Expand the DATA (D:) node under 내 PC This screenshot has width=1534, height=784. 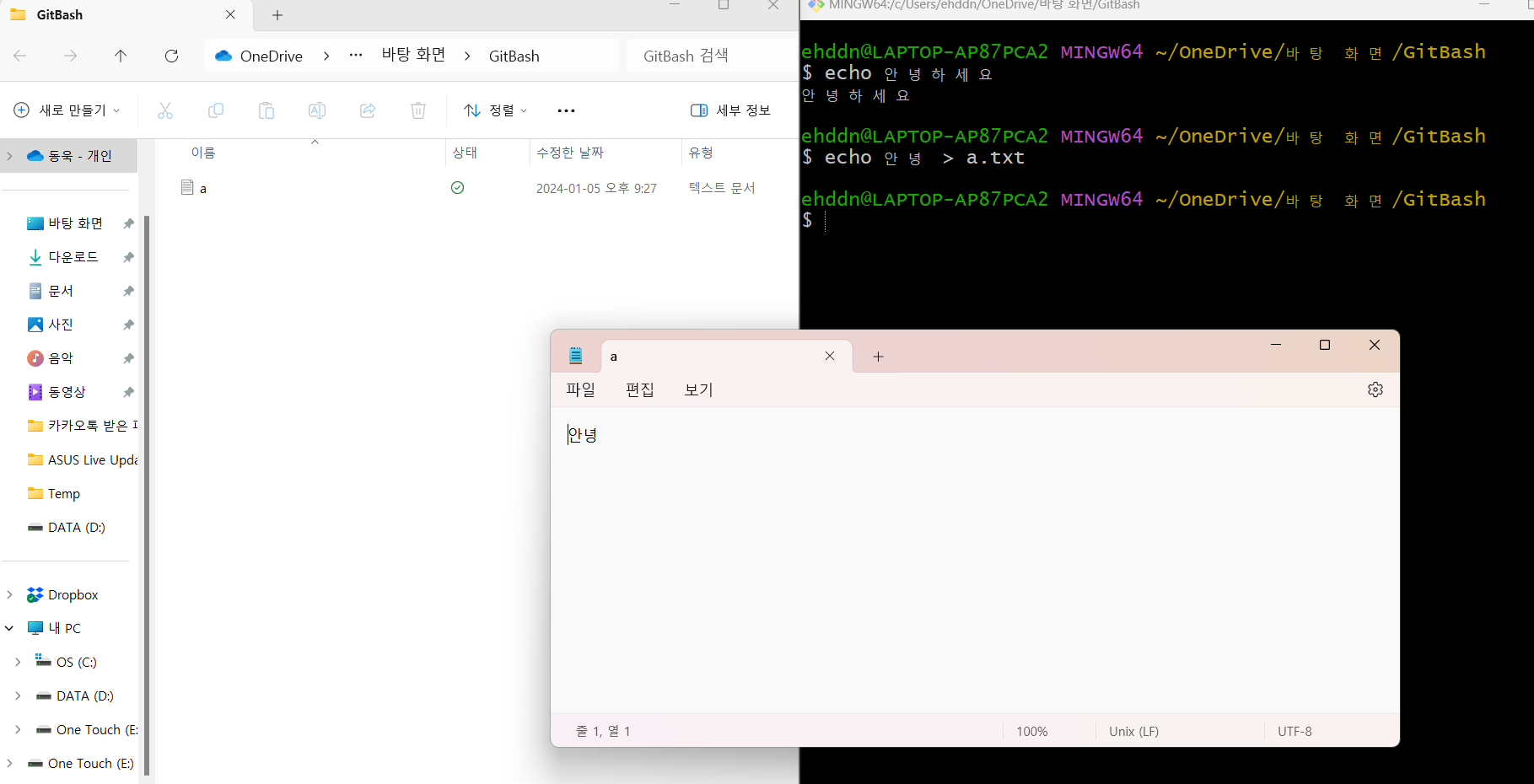(18, 696)
